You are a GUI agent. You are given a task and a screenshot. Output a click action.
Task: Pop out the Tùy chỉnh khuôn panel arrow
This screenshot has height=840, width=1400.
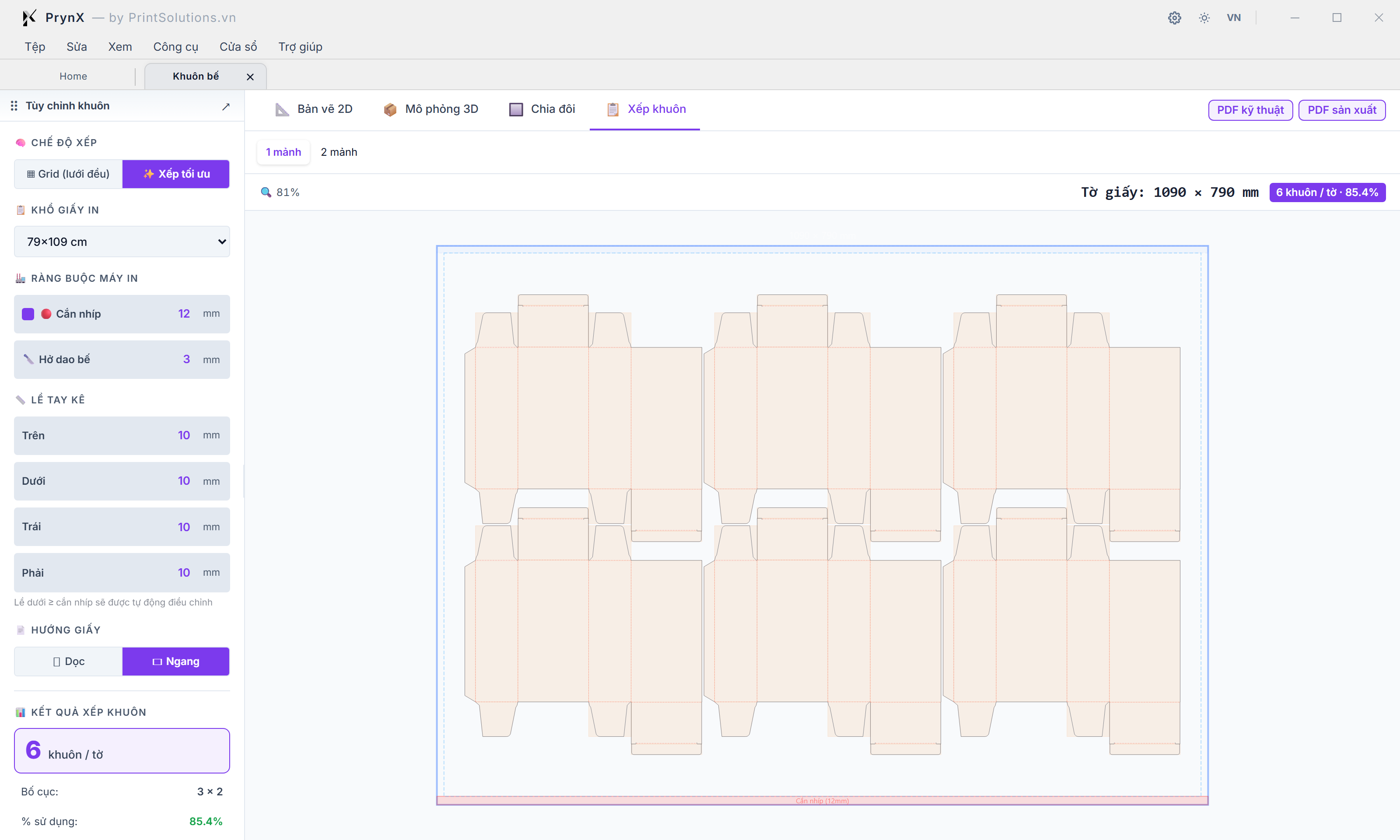(x=226, y=106)
